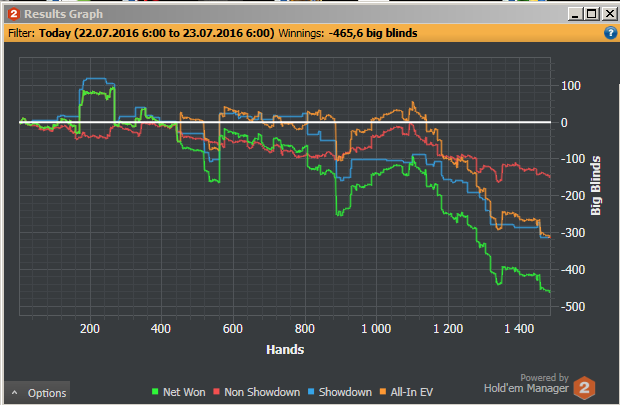
Task: Click the Non Showdown legend label
Action: pos(262,392)
